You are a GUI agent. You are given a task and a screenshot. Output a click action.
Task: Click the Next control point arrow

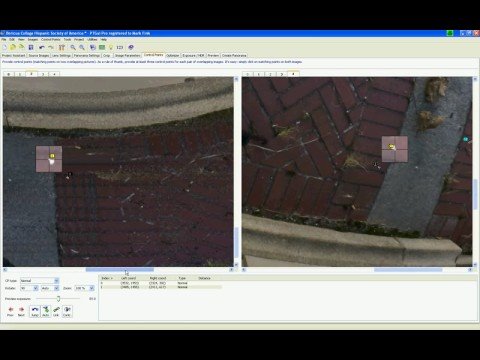[x=21, y=311]
